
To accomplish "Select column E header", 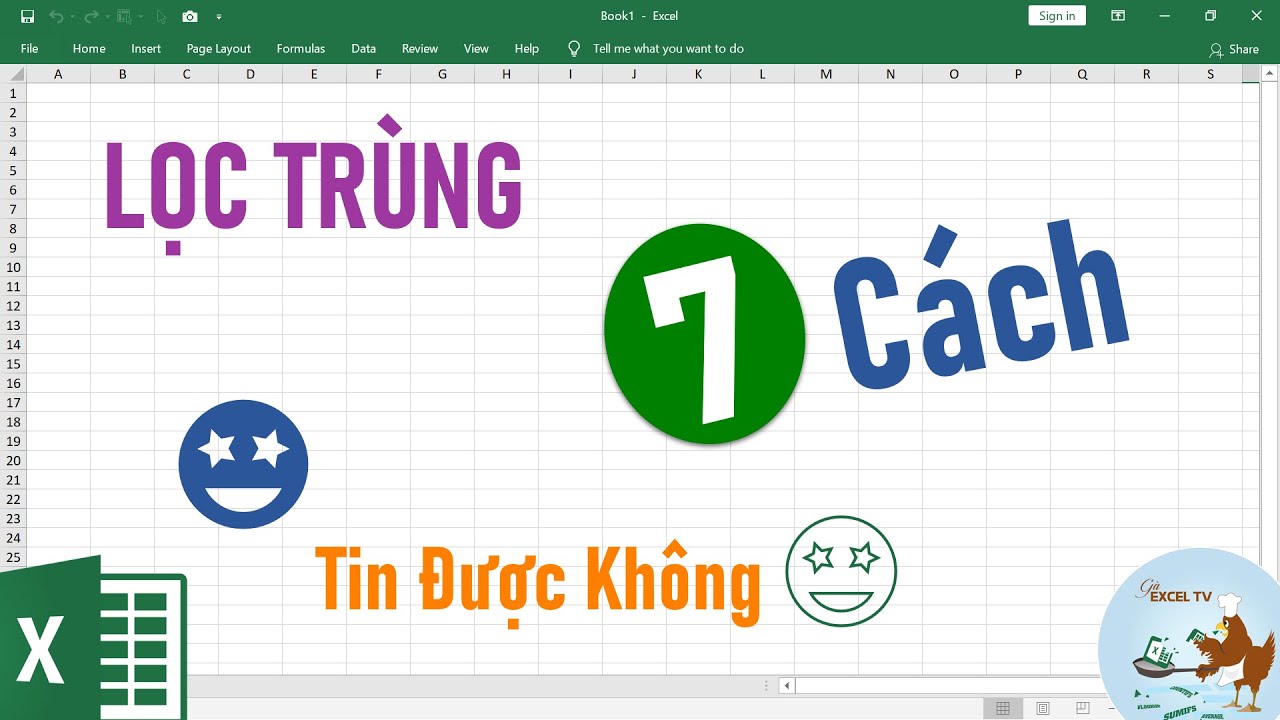I will click(314, 74).
